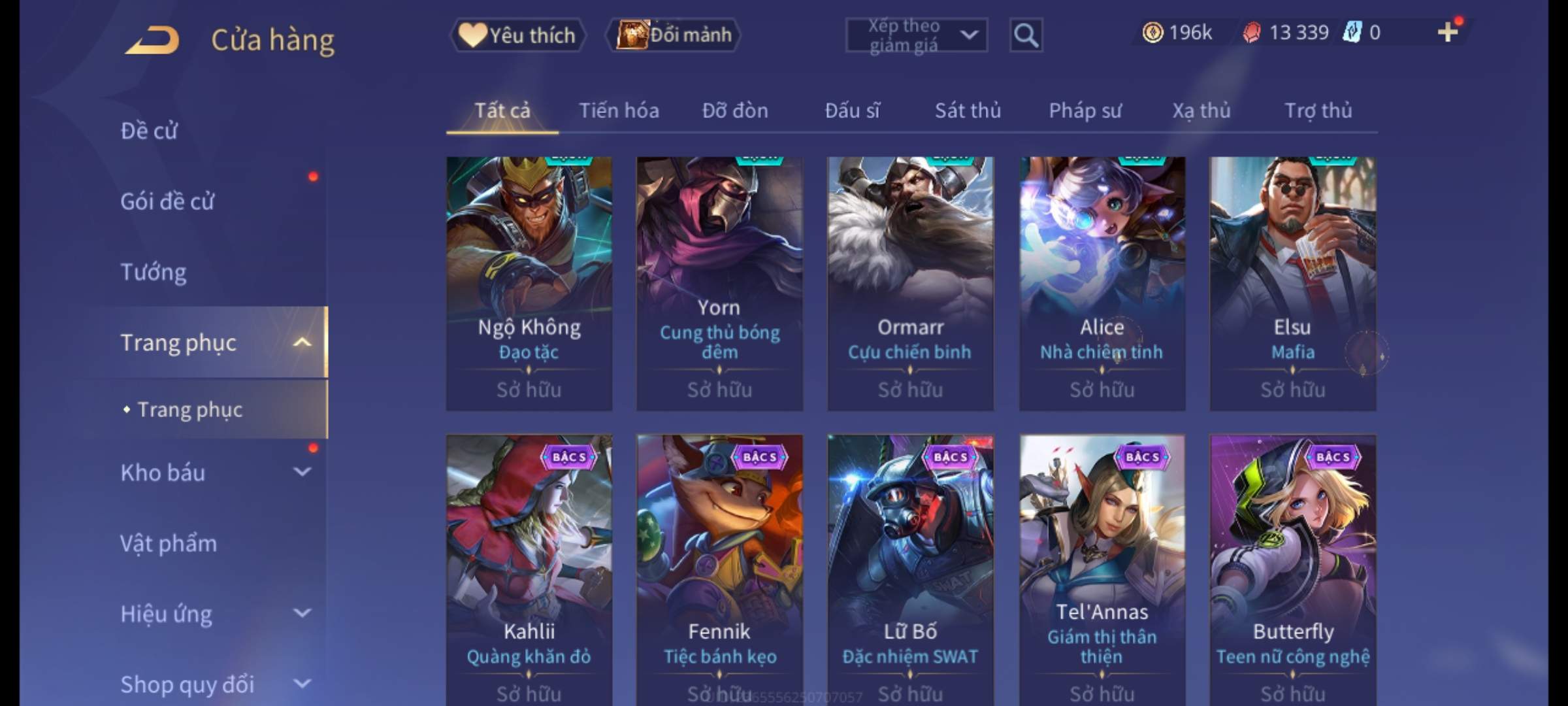Screen dimensions: 1568x706
Task: Tap the blue voucher currency icon
Action: pos(1352,32)
